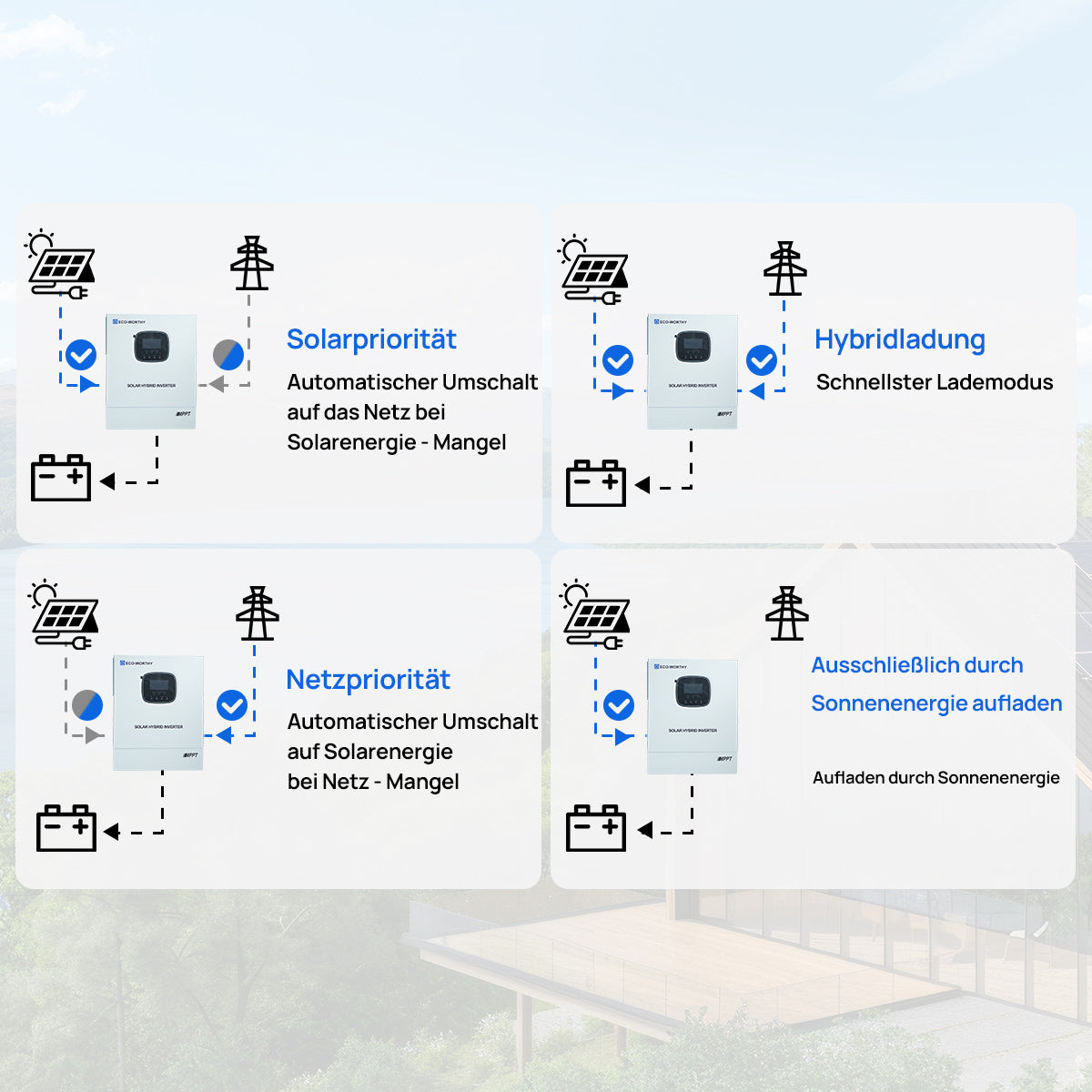Click power pylon icon in Solarpriorität panel
Screen dimensions: 1092x1092
[x=251, y=264]
